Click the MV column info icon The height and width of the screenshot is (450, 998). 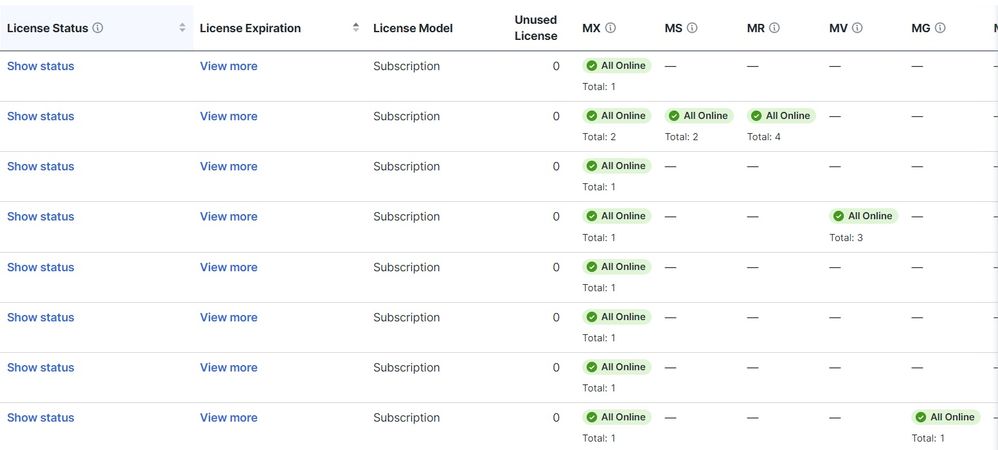(x=858, y=28)
